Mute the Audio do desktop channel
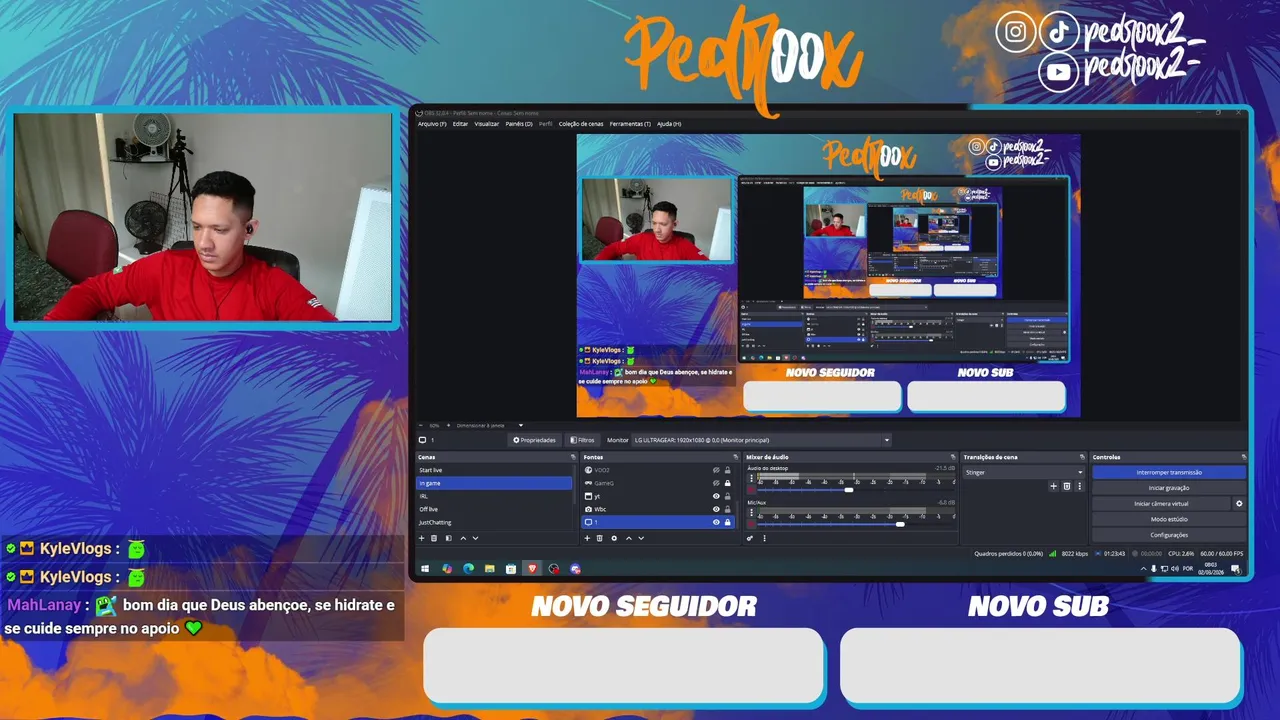The width and height of the screenshot is (1280, 720). [751, 490]
